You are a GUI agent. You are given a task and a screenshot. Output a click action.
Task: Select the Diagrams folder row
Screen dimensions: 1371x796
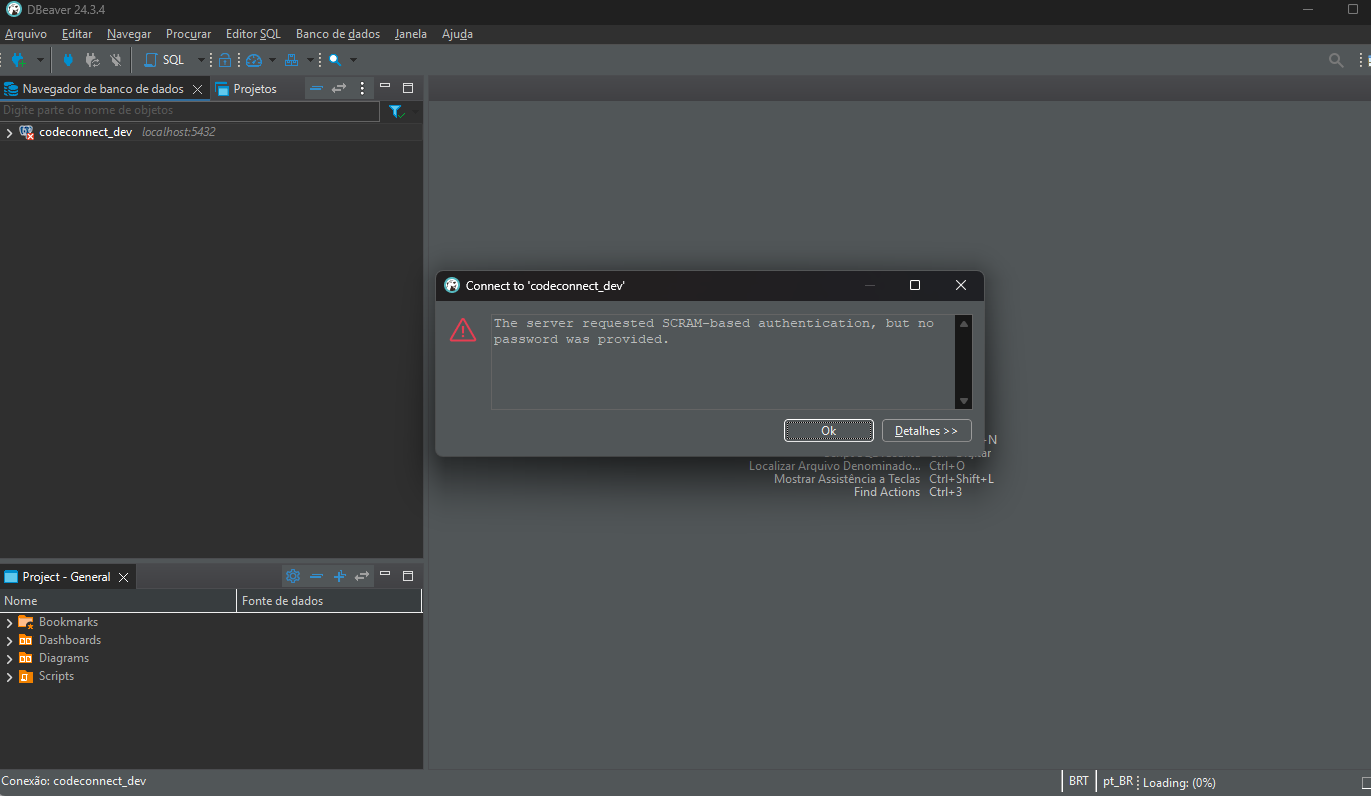[x=211, y=658]
